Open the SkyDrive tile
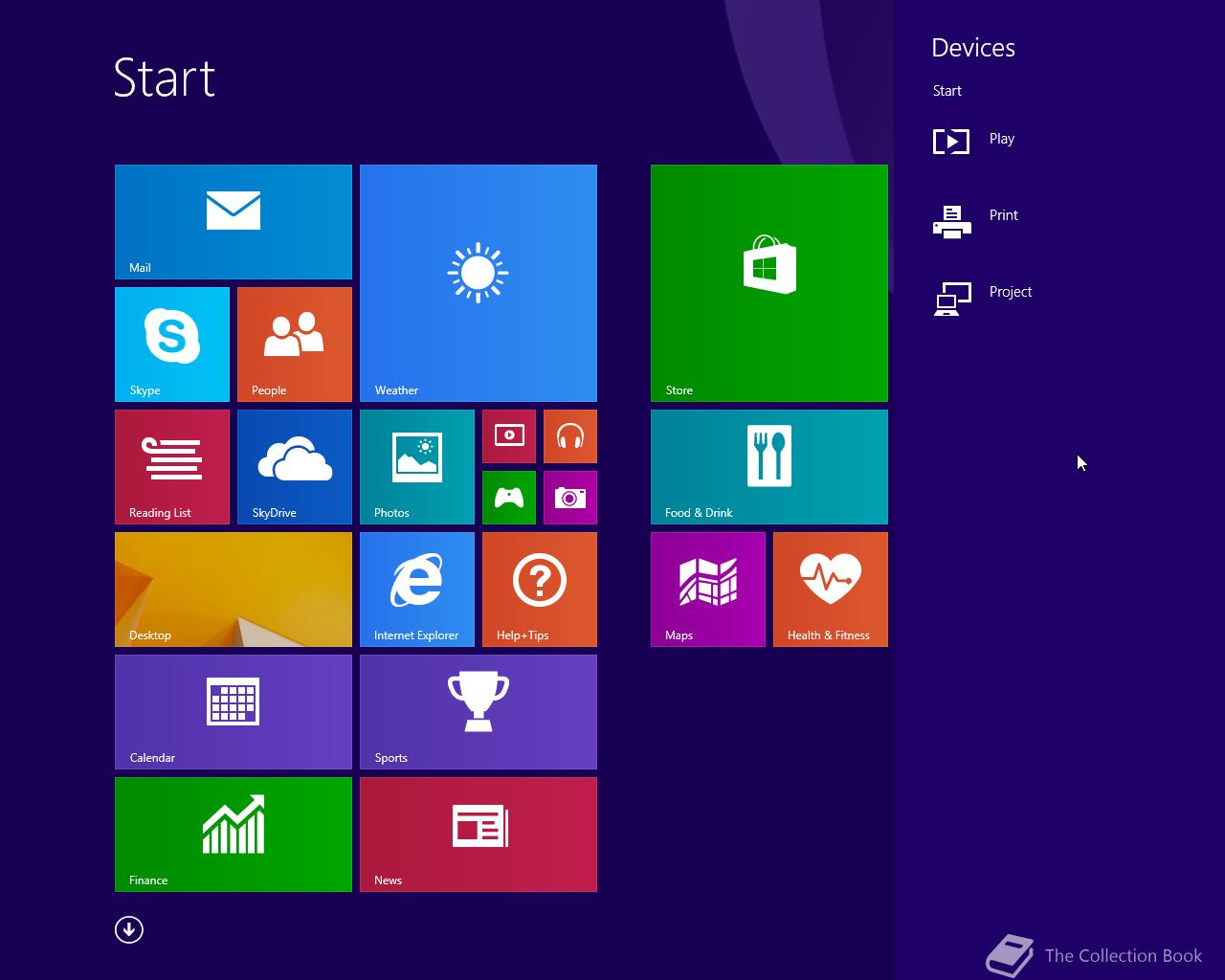This screenshot has width=1225, height=980. tap(295, 467)
